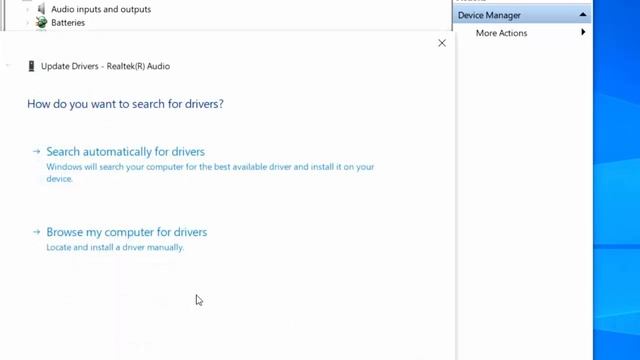The height and width of the screenshot is (360, 640).
Task: Click the Device Manager header in the Actions pane
Action: [522, 15]
